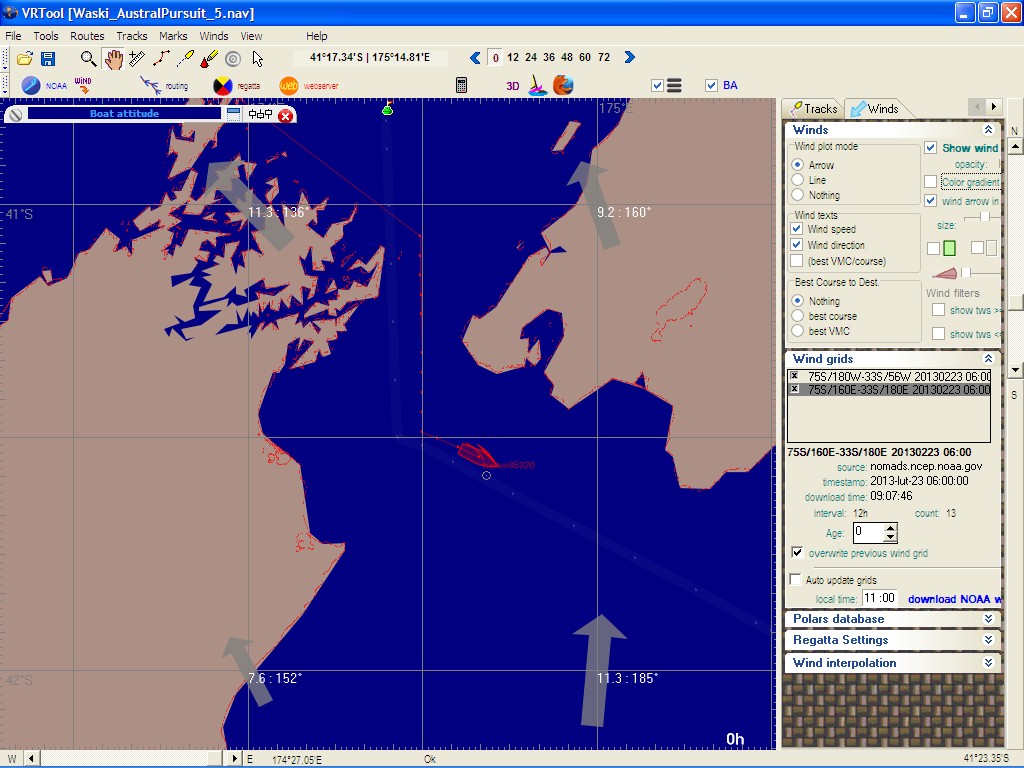Click the regatta icon
The width and height of the screenshot is (1024, 768).
[223, 86]
